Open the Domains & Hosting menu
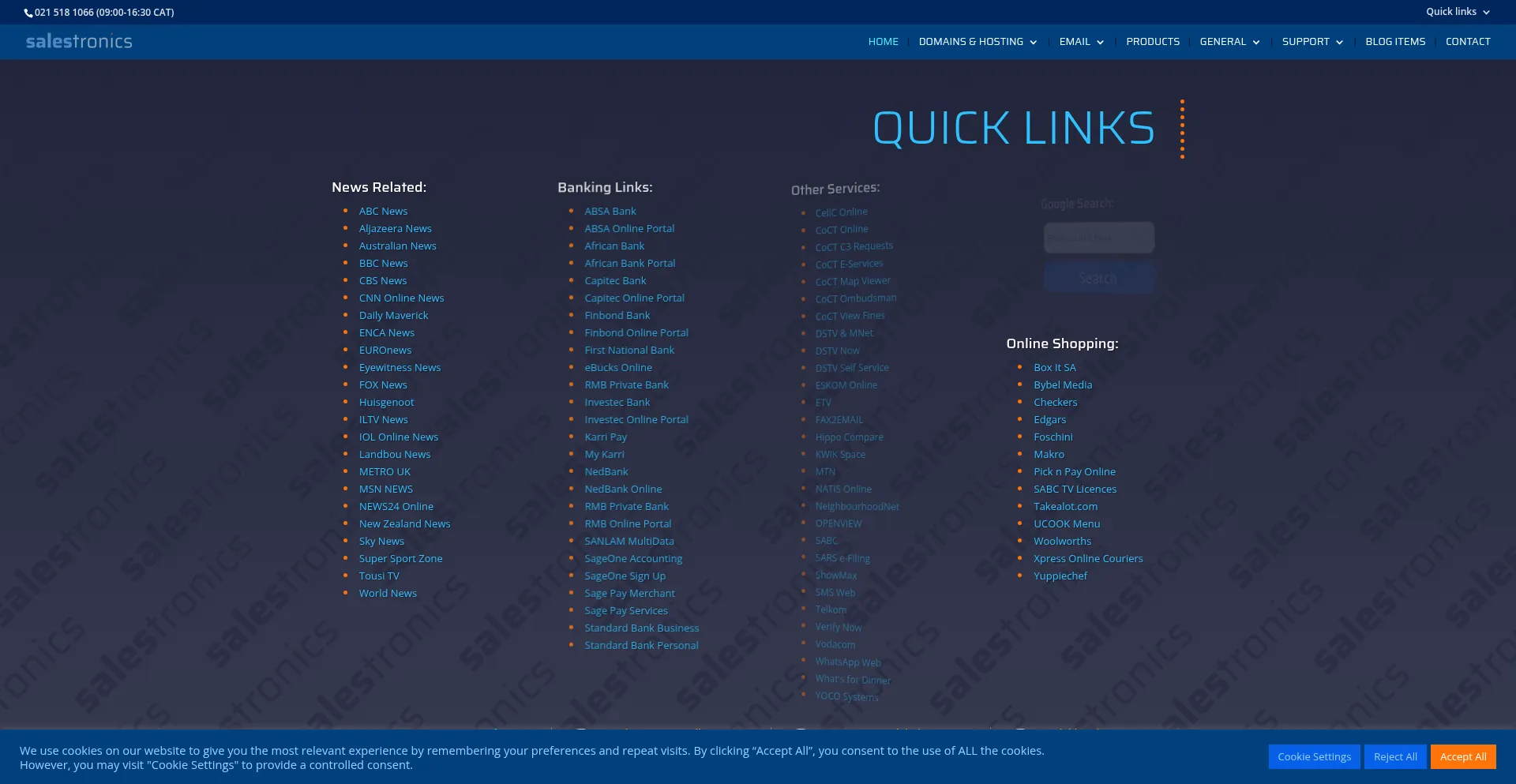The width and height of the screenshot is (1516, 784). pyautogui.click(x=978, y=42)
